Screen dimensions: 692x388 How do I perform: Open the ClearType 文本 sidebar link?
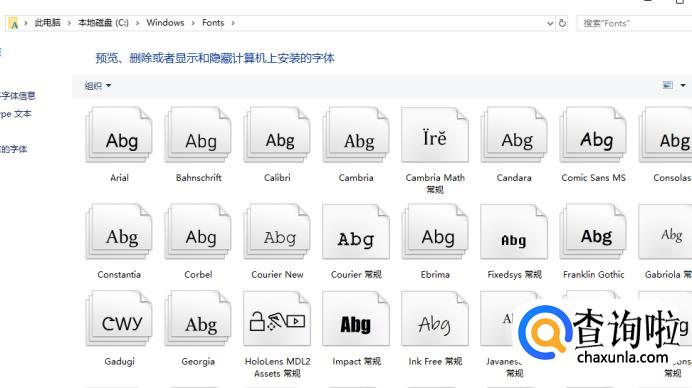point(16,114)
